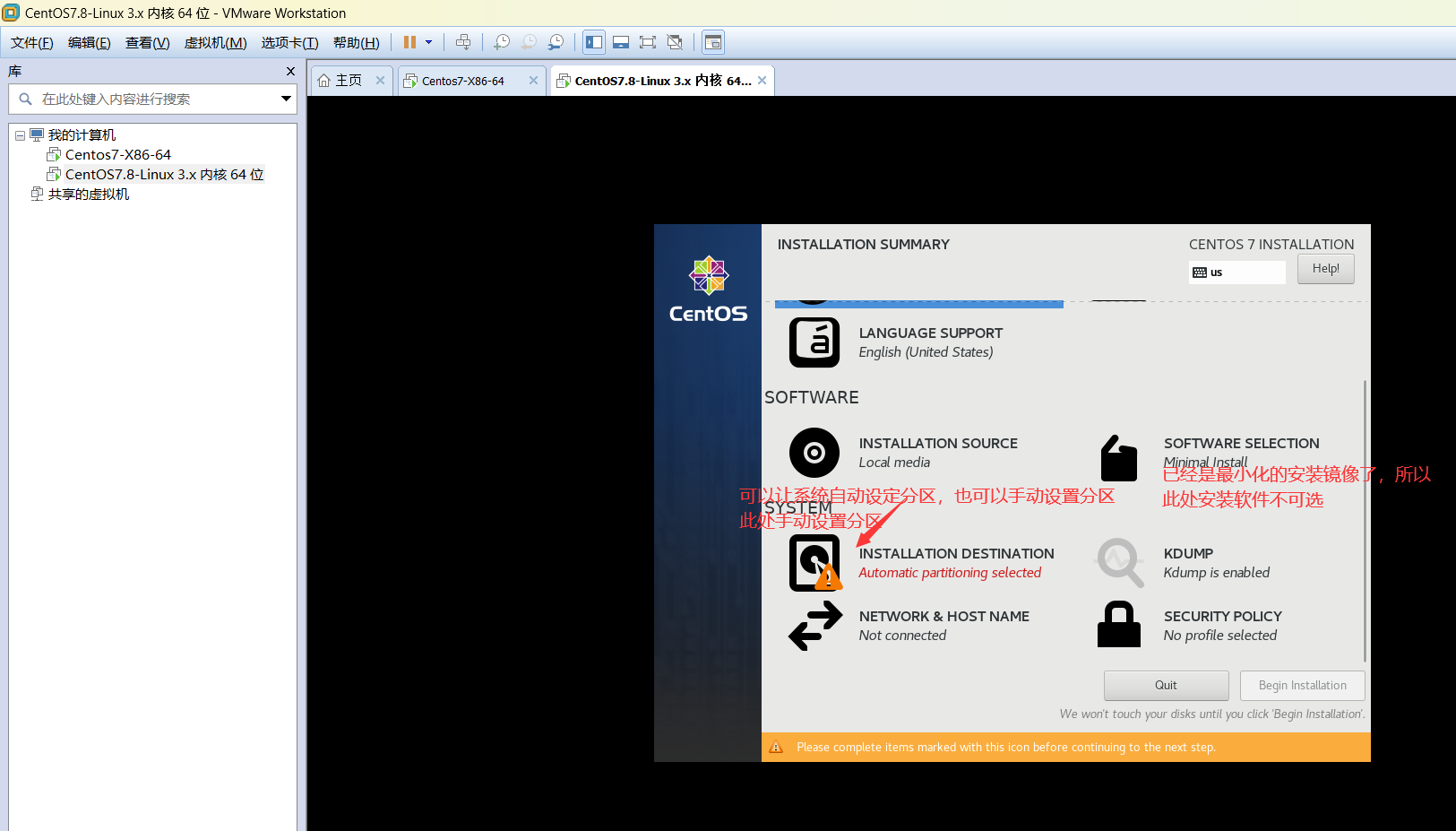Click the Quit button
Image resolution: width=1456 pixels, height=831 pixels.
[1166, 686]
